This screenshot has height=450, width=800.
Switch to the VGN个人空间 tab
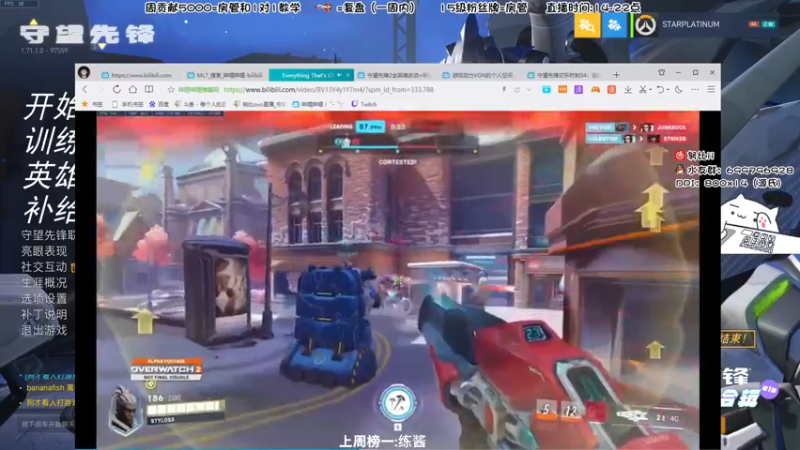click(480, 75)
